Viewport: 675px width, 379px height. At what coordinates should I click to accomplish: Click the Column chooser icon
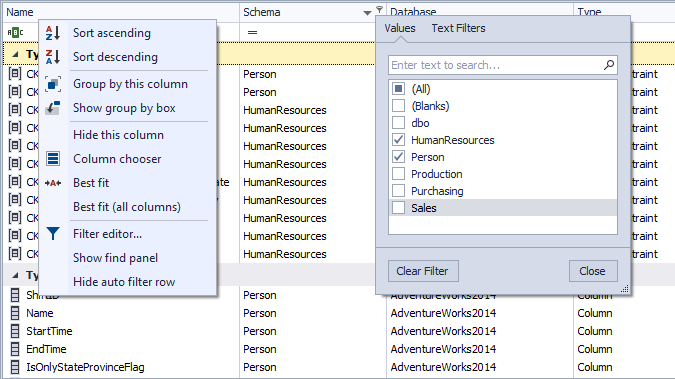coord(53,158)
